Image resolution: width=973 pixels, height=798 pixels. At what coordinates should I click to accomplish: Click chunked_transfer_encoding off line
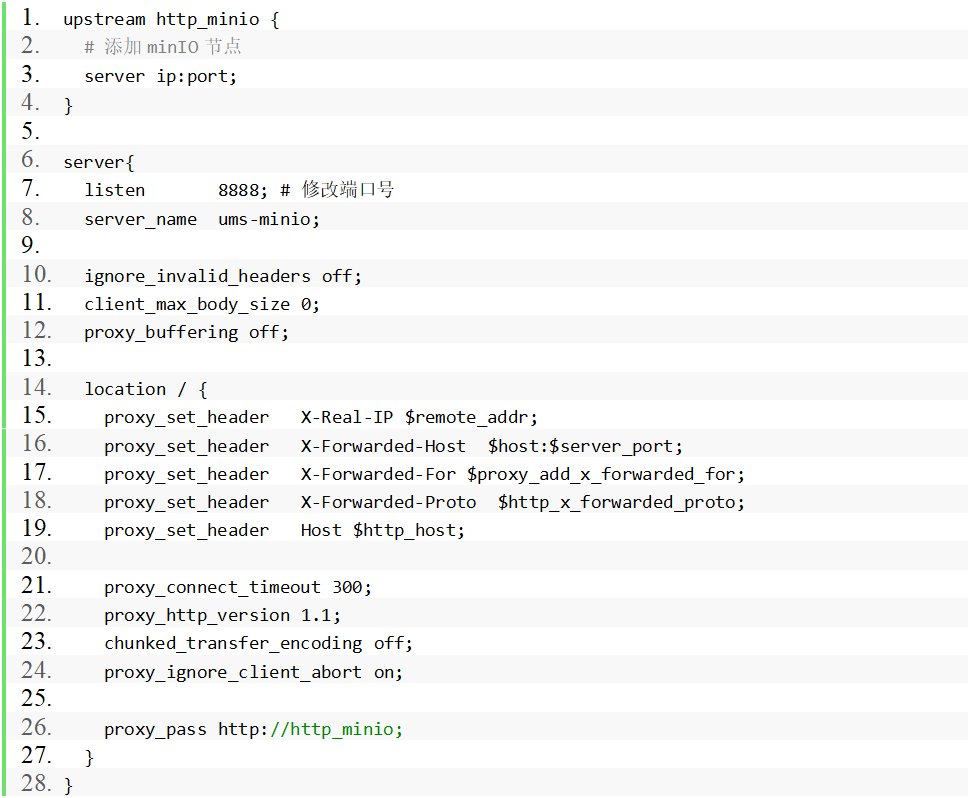tap(259, 643)
